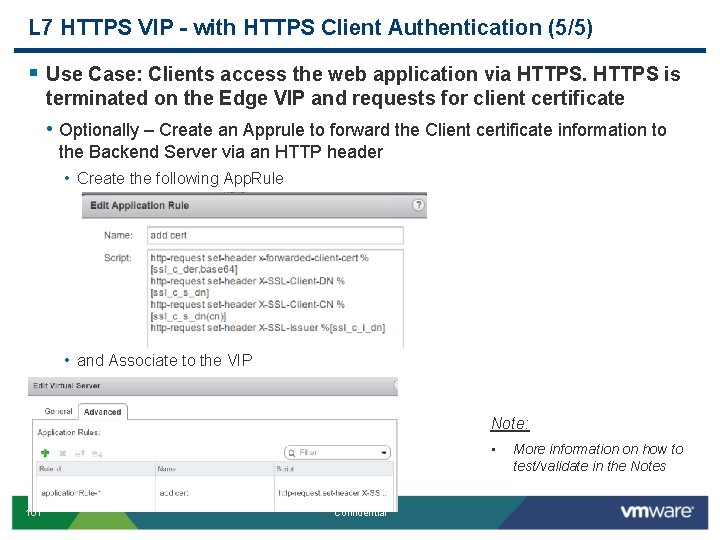Click the Script column header in rules table

click(334, 469)
